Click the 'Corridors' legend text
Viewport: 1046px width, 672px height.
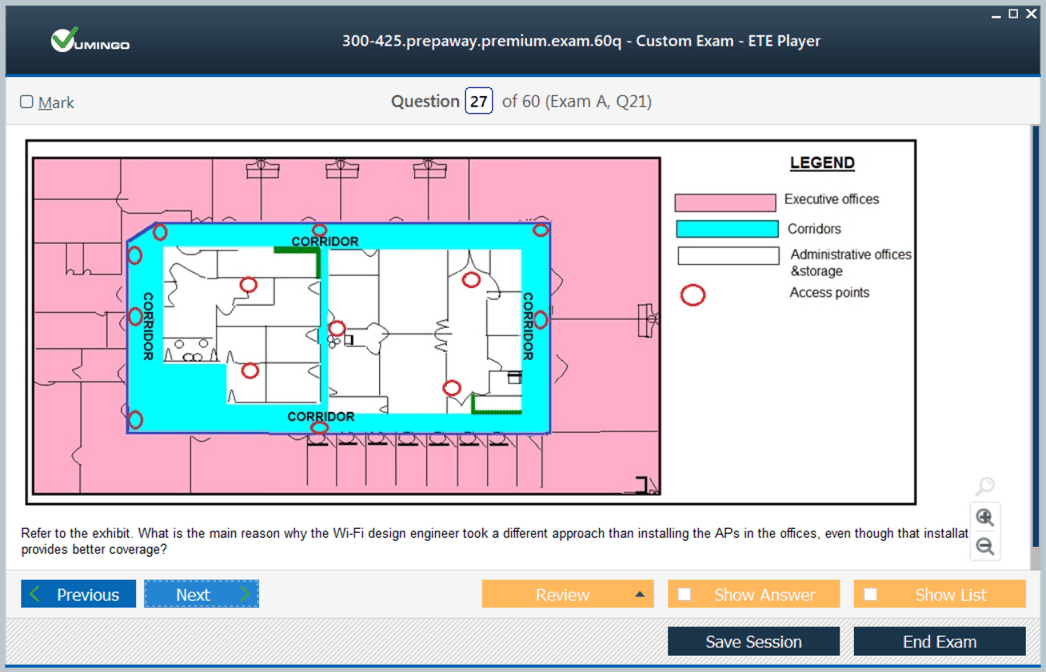(814, 229)
